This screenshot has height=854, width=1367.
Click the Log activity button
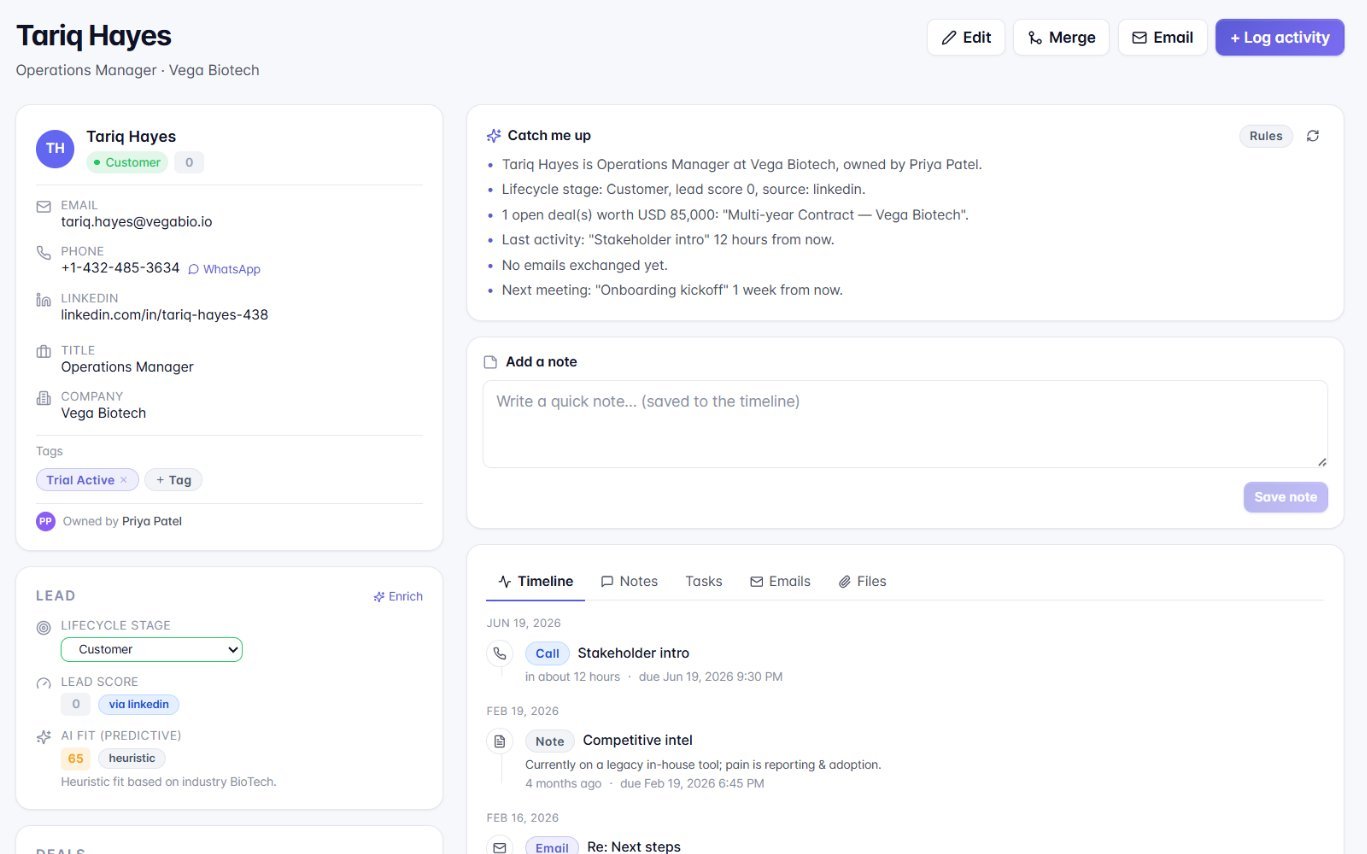tap(1280, 38)
